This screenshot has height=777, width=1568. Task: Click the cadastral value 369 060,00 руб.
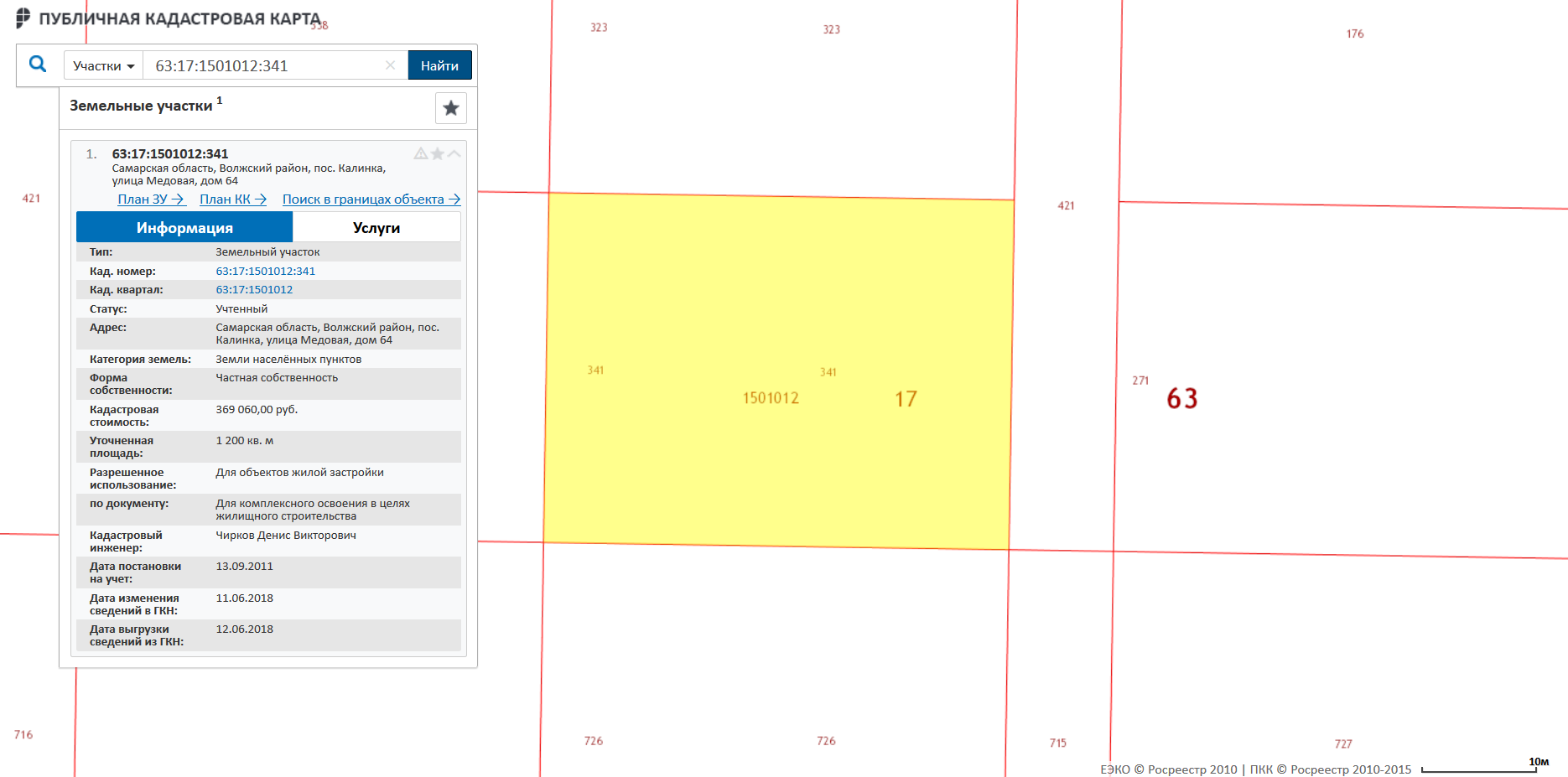[257, 409]
